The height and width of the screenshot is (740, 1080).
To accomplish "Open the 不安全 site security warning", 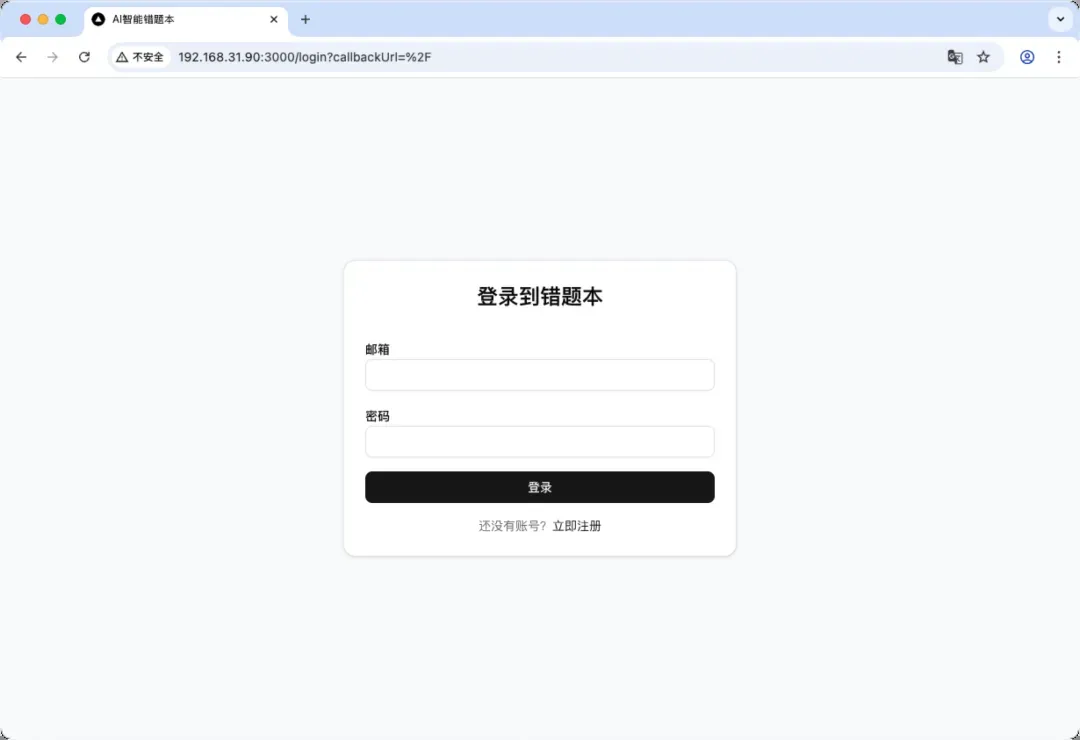I will 140,57.
